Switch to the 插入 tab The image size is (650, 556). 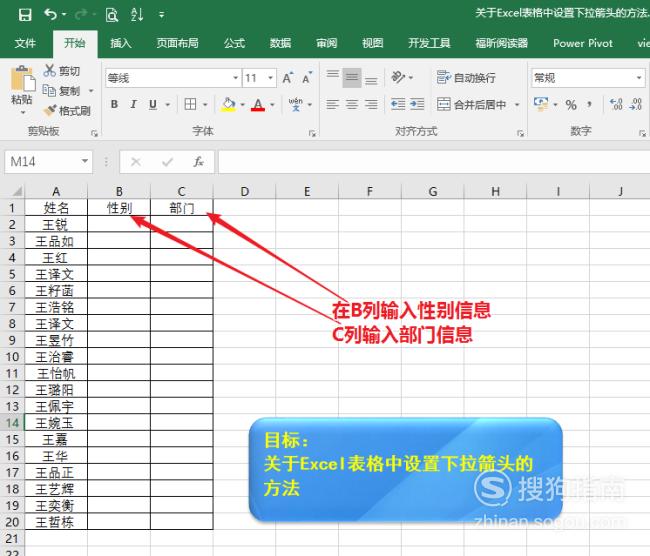pos(121,43)
